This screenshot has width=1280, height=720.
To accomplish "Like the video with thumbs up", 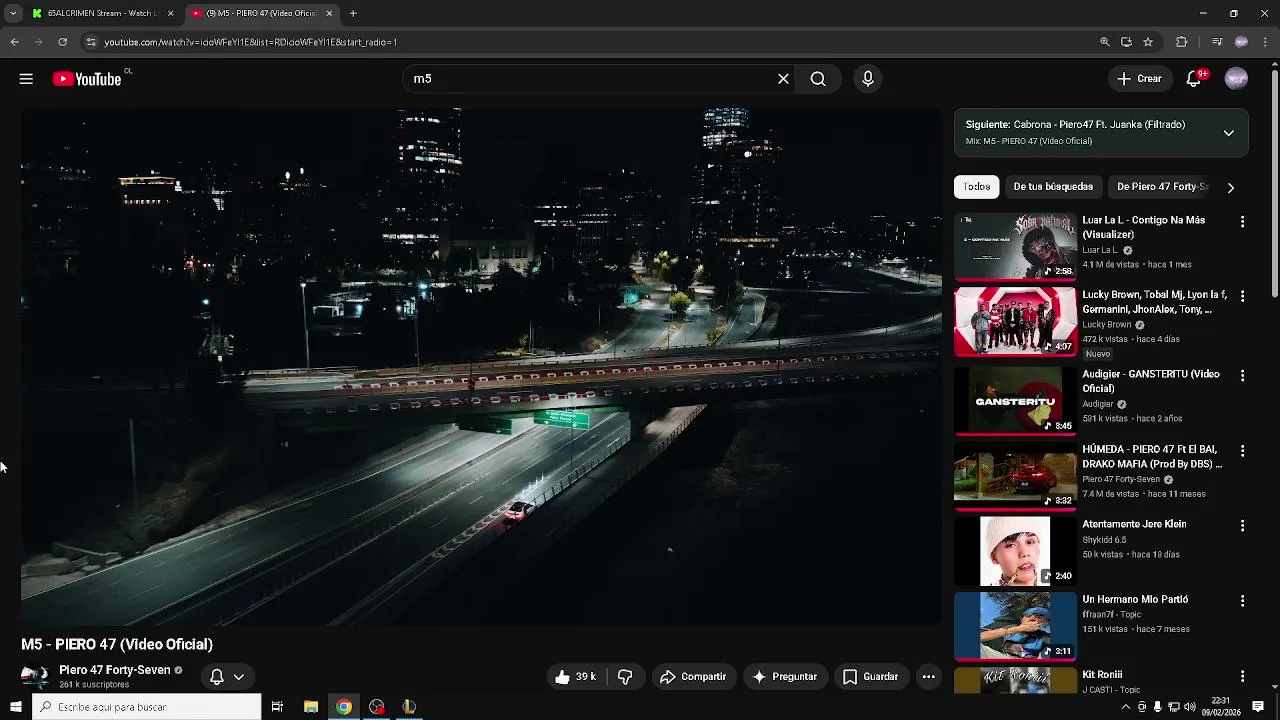I will click(575, 677).
